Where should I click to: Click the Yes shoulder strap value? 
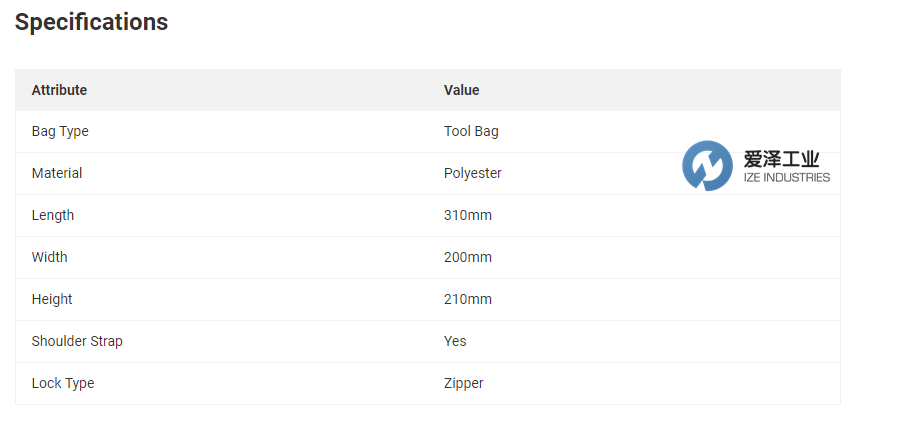pyautogui.click(x=455, y=341)
